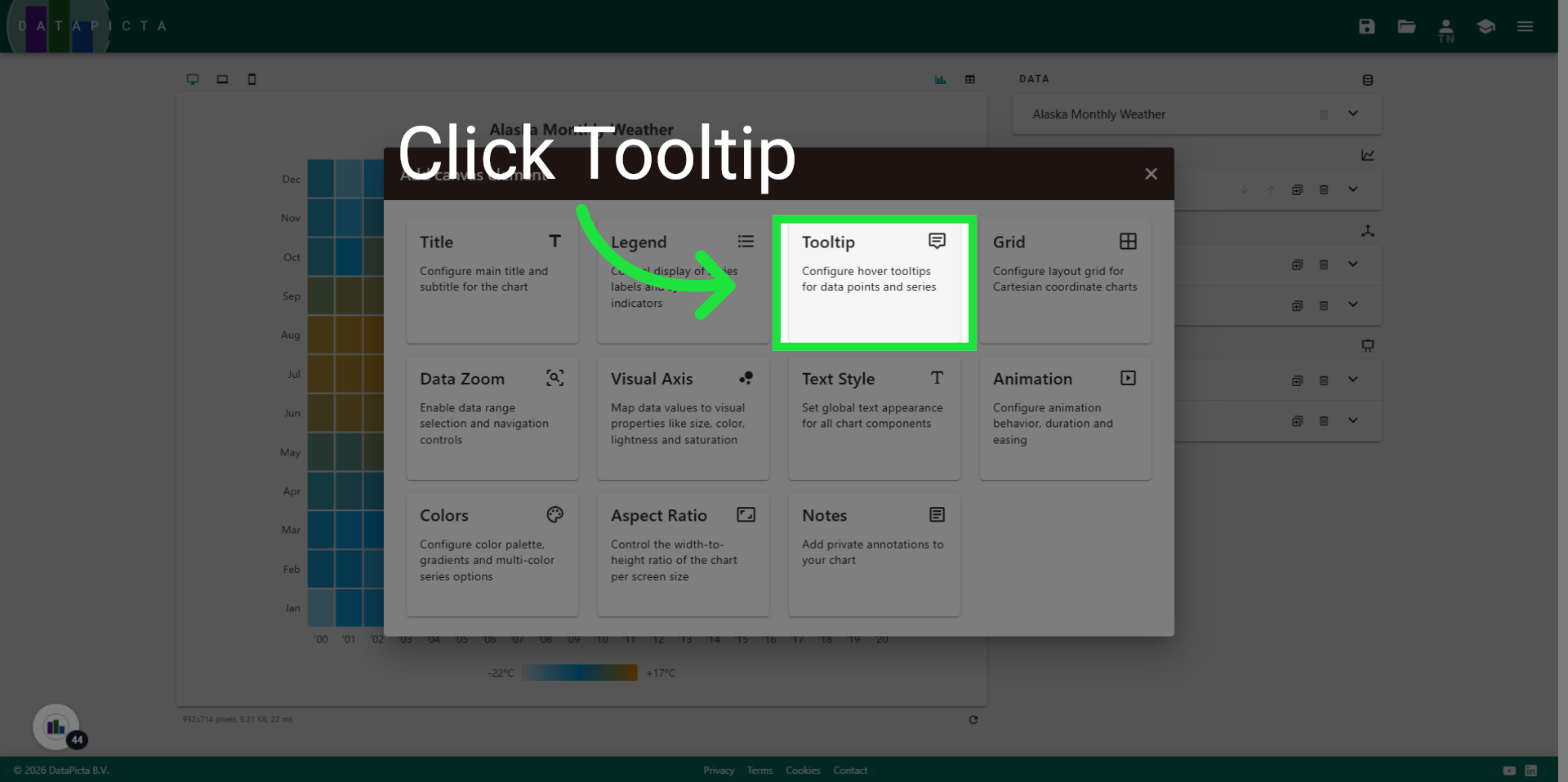This screenshot has height=782, width=1568.
Task: Open the hamburger main menu
Action: click(1525, 26)
